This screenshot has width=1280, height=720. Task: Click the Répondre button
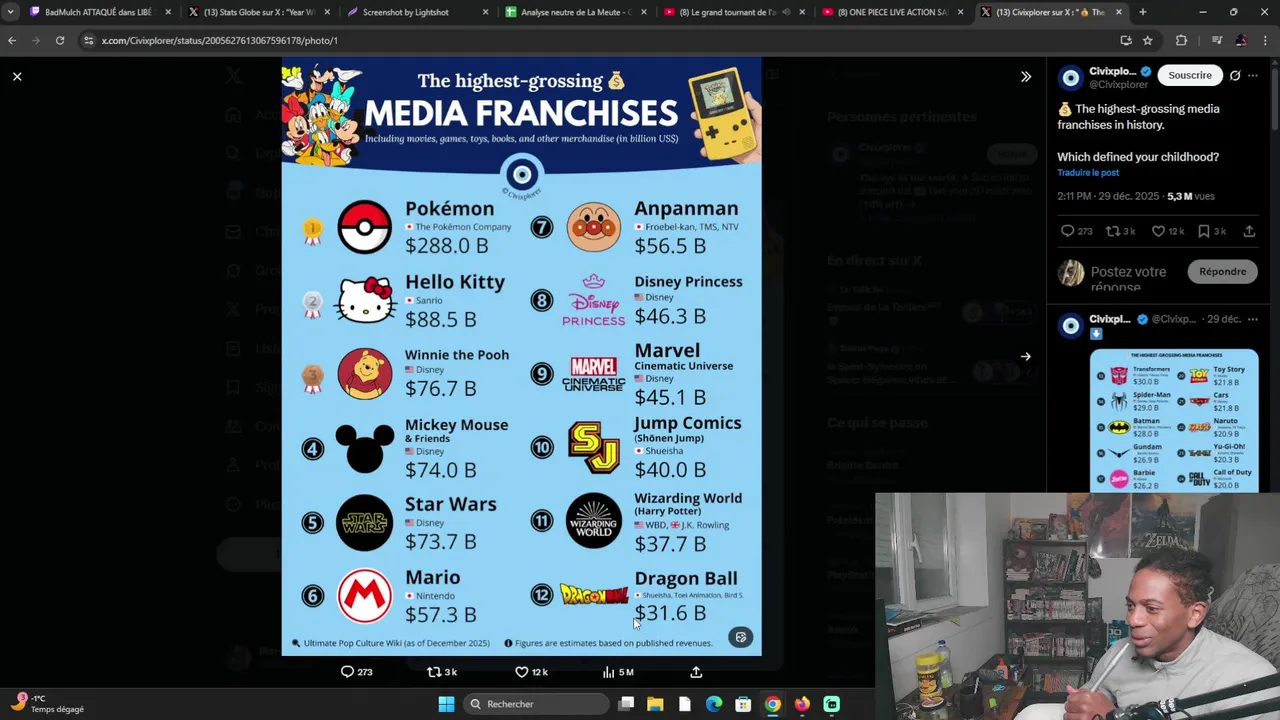pos(1223,271)
